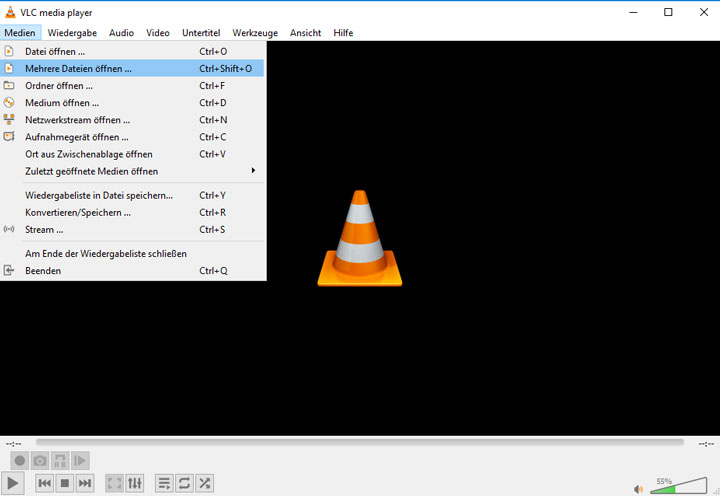Image resolution: width=720 pixels, height=496 pixels.
Task: Click the playback seek bar
Action: pyautogui.click(x=360, y=442)
